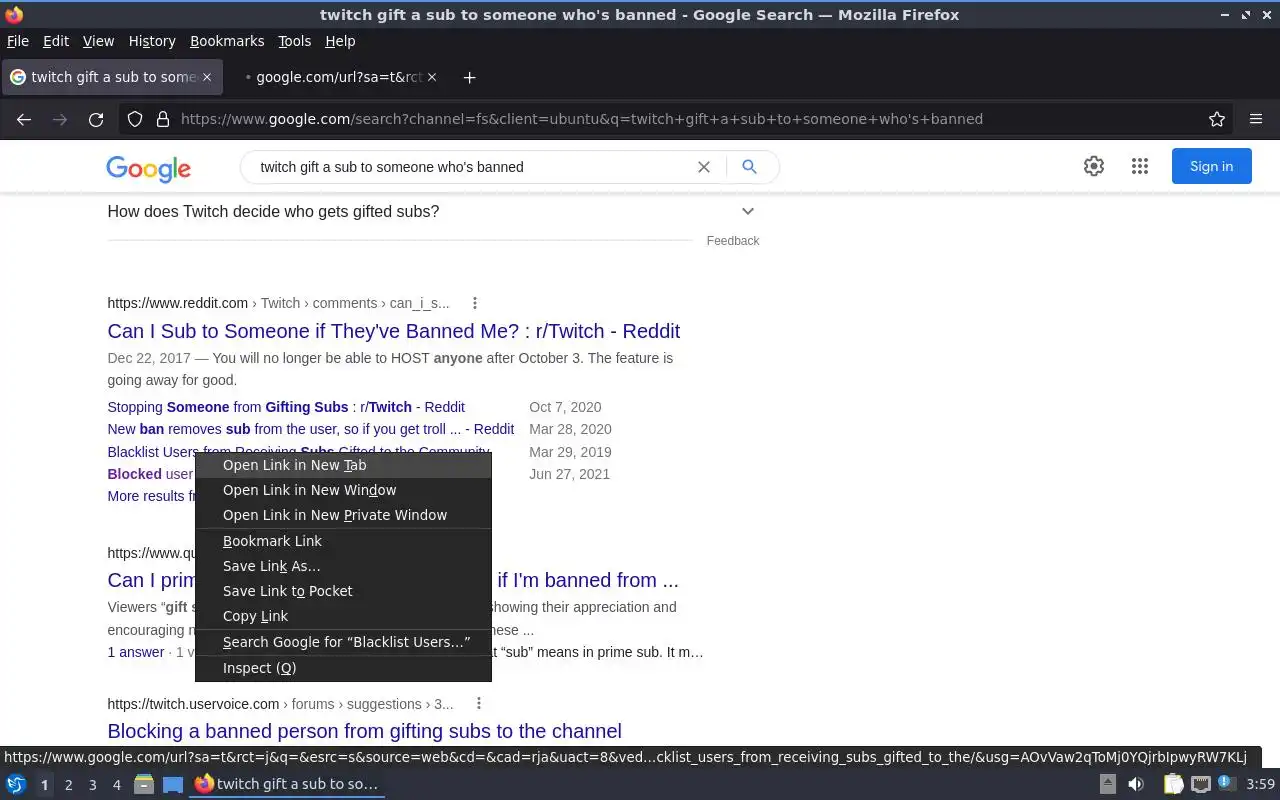This screenshot has width=1280, height=800.
Task: Choose Open Link in New Tab
Action: click(343, 465)
